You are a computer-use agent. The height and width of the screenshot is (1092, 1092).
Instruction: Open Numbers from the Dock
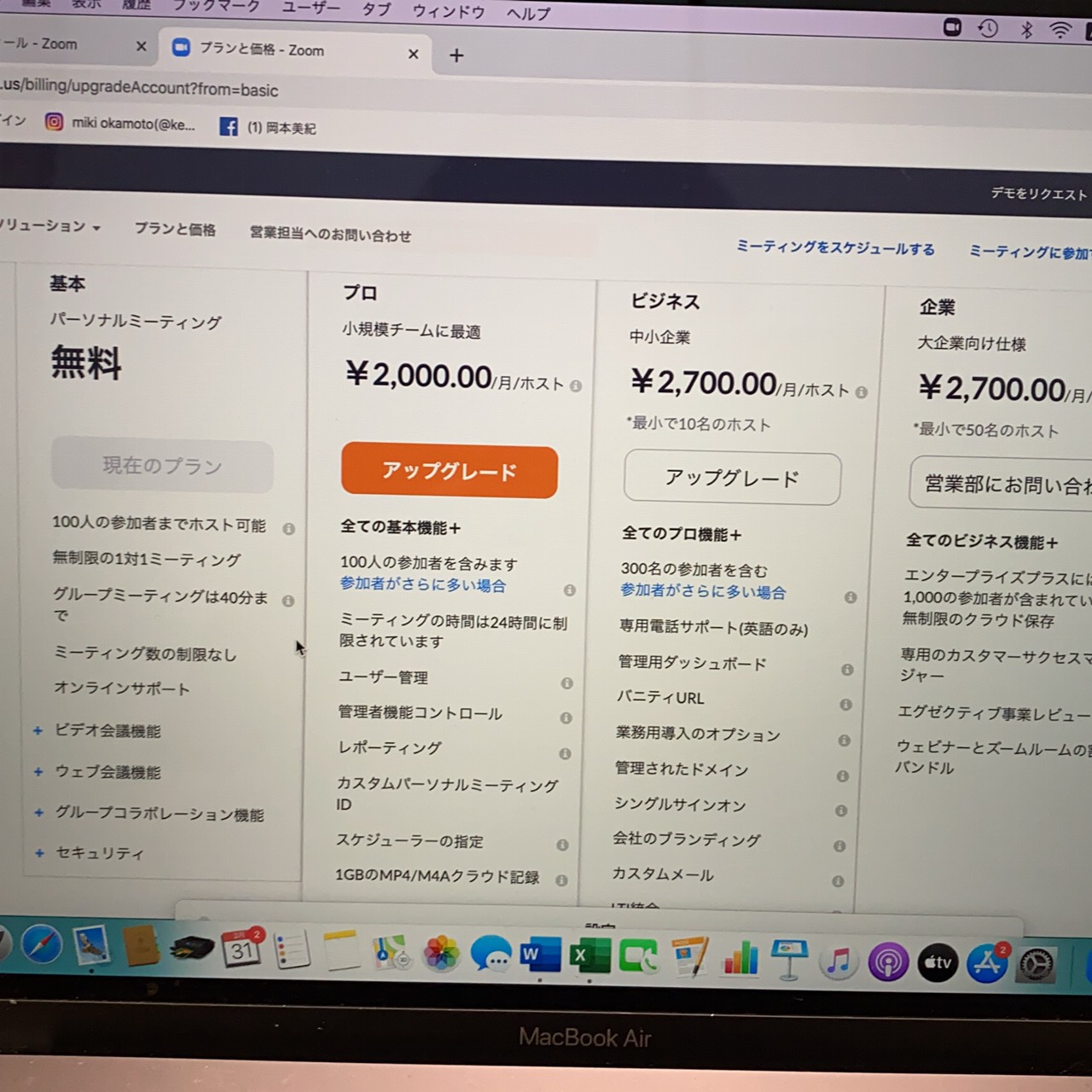point(740,959)
